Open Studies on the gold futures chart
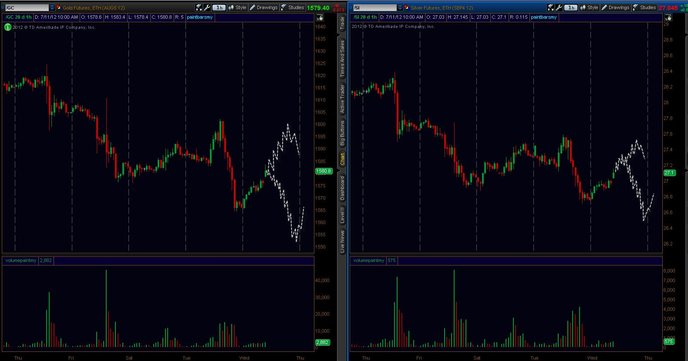 pos(293,7)
